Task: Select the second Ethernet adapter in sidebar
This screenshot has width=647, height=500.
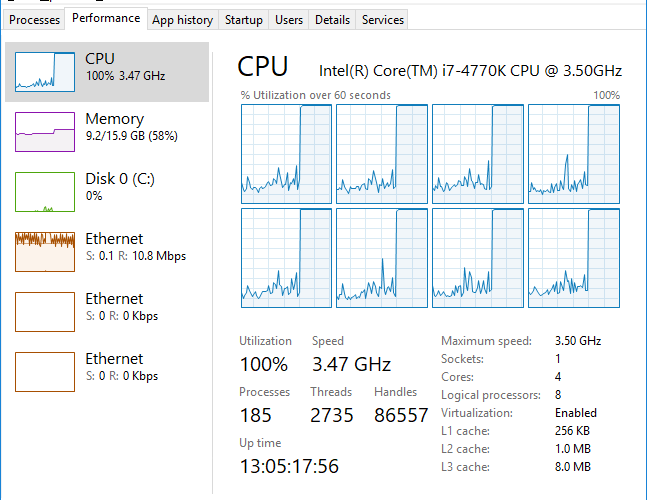Action: pos(45,311)
